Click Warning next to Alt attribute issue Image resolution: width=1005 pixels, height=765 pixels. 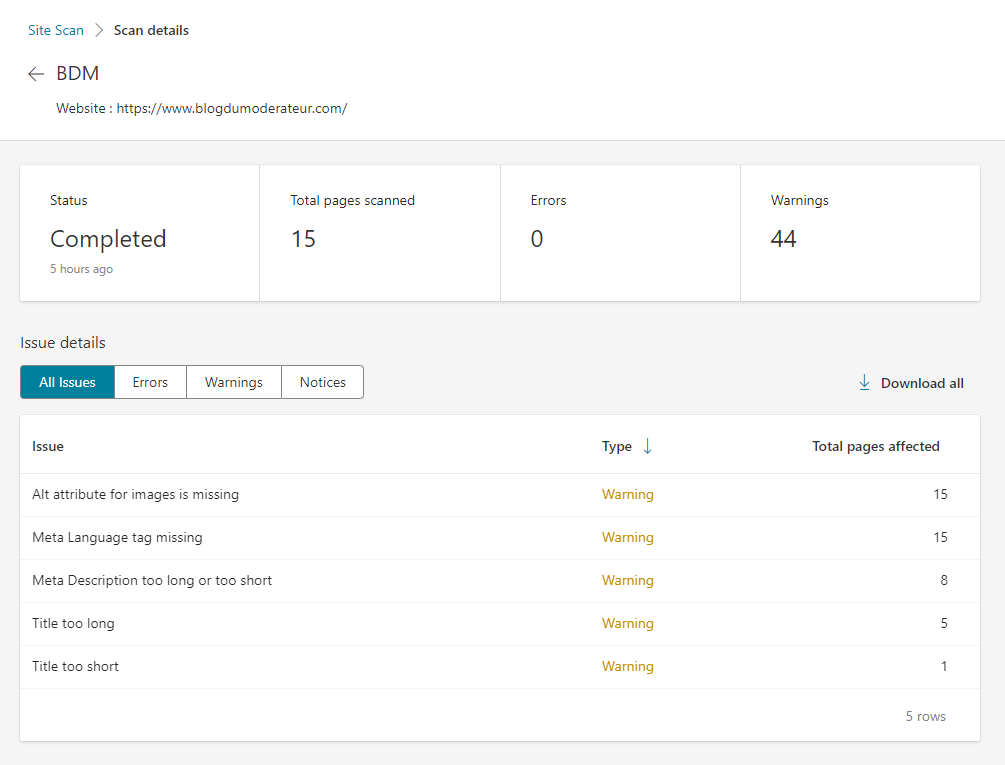pos(628,494)
